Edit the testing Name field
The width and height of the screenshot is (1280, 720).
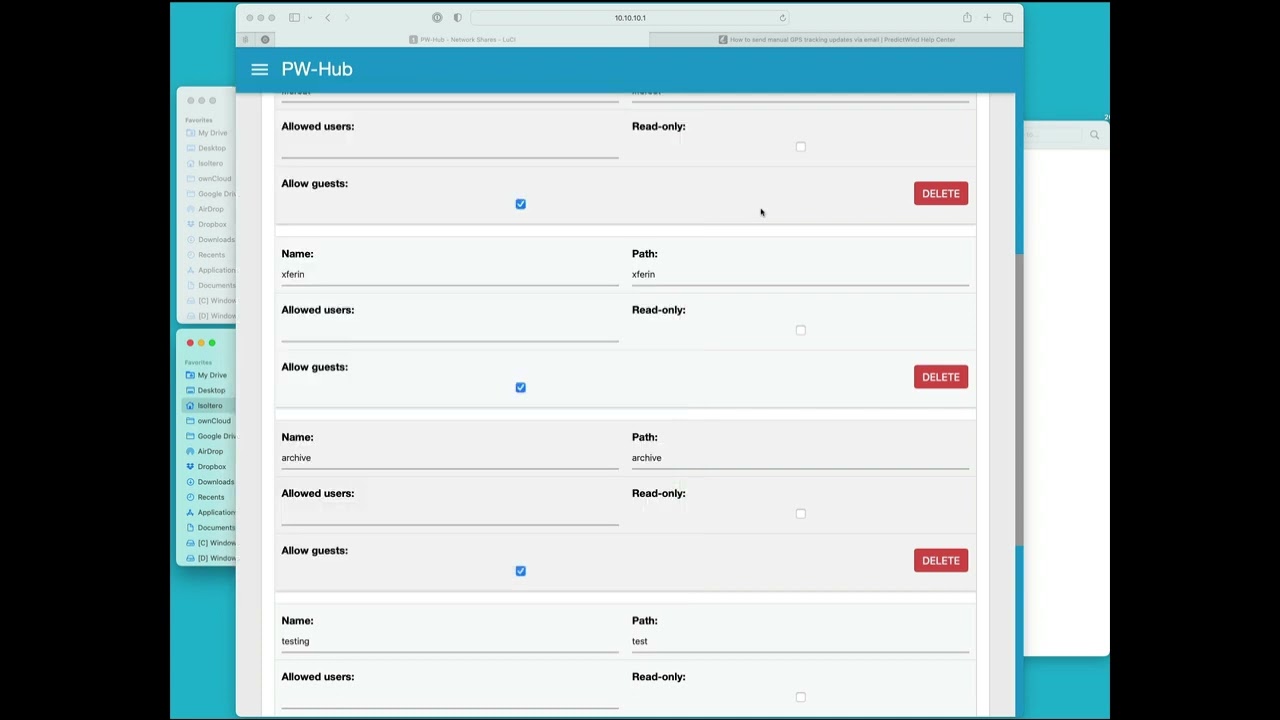[450, 641]
